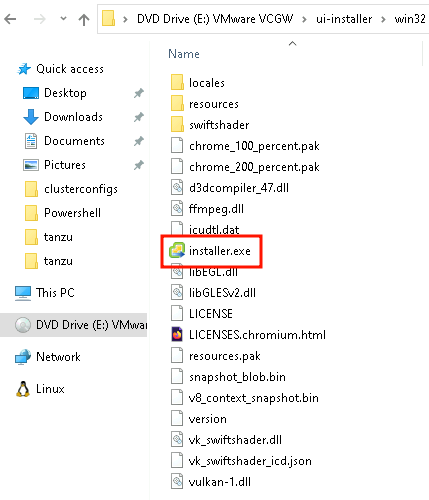This screenshot has height=500, width=429.
Task: Open the recent locations dropdown arrow
Action: (x=63, y=19)
